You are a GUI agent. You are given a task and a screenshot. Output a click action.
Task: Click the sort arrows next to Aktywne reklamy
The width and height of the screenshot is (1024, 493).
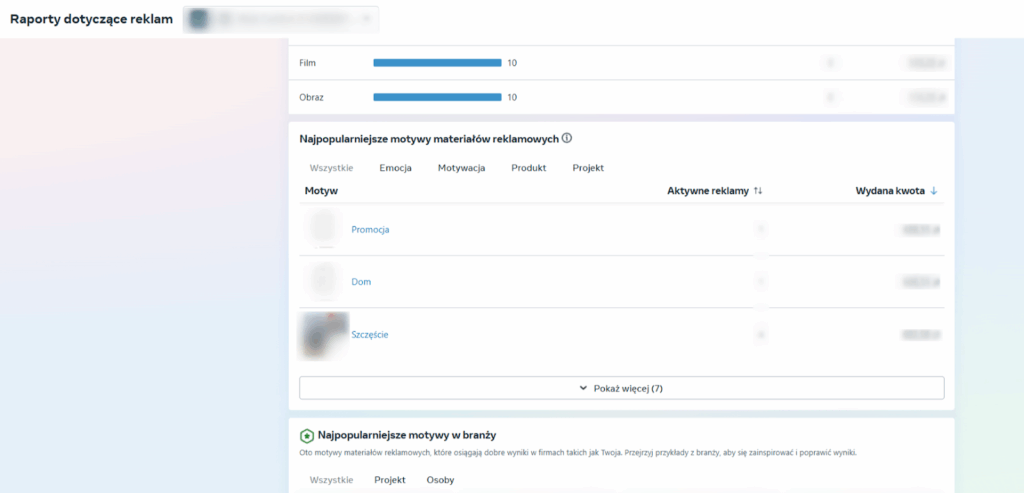(x=758, y=190)
